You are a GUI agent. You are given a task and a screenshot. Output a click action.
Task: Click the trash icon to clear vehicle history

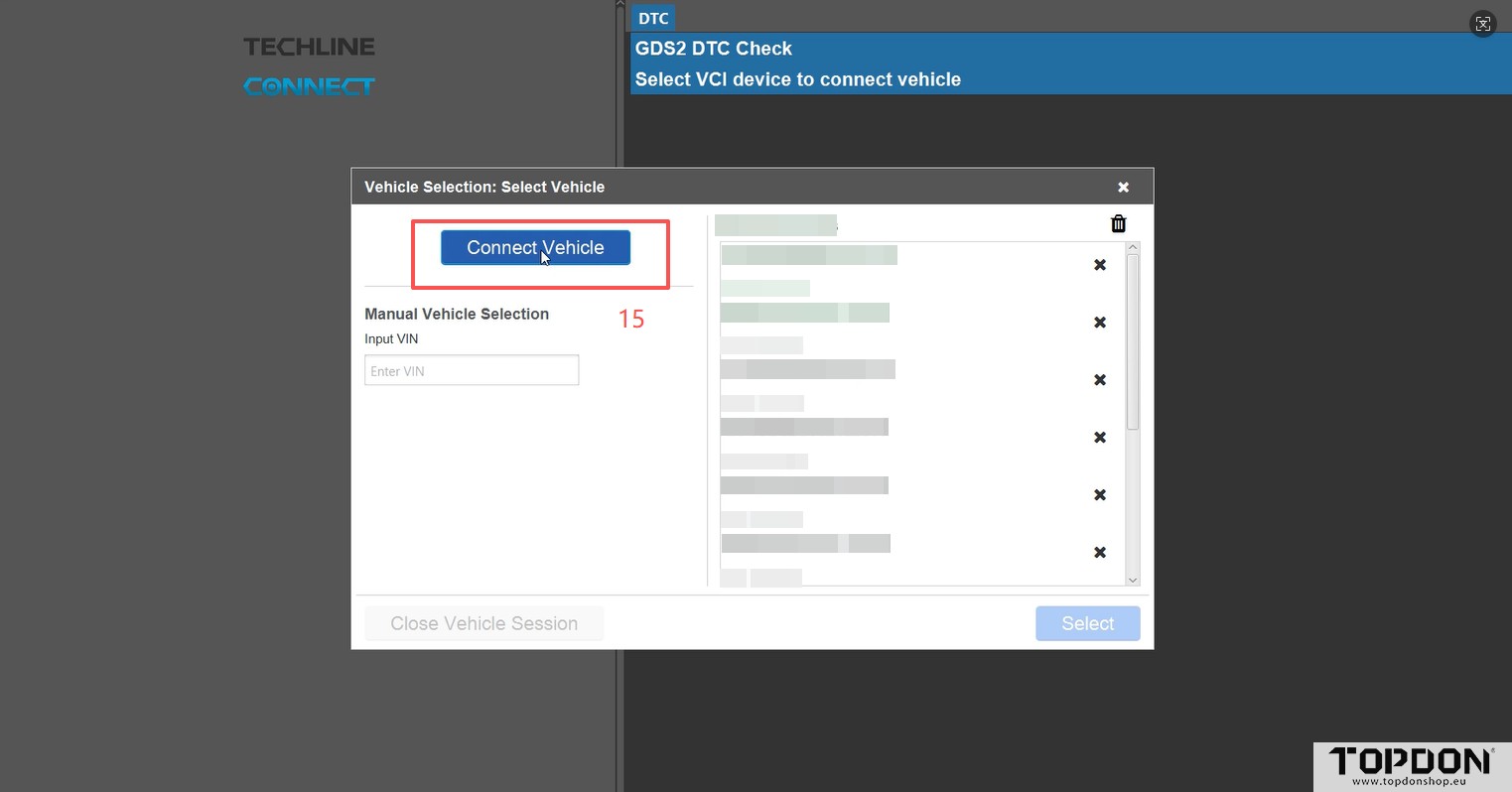click(x=1118, y=224)
